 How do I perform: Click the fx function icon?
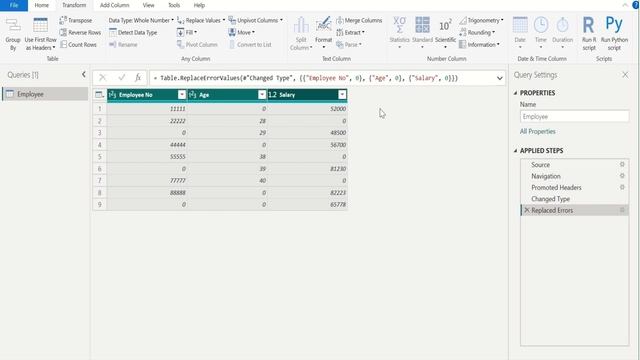point(138,78)
